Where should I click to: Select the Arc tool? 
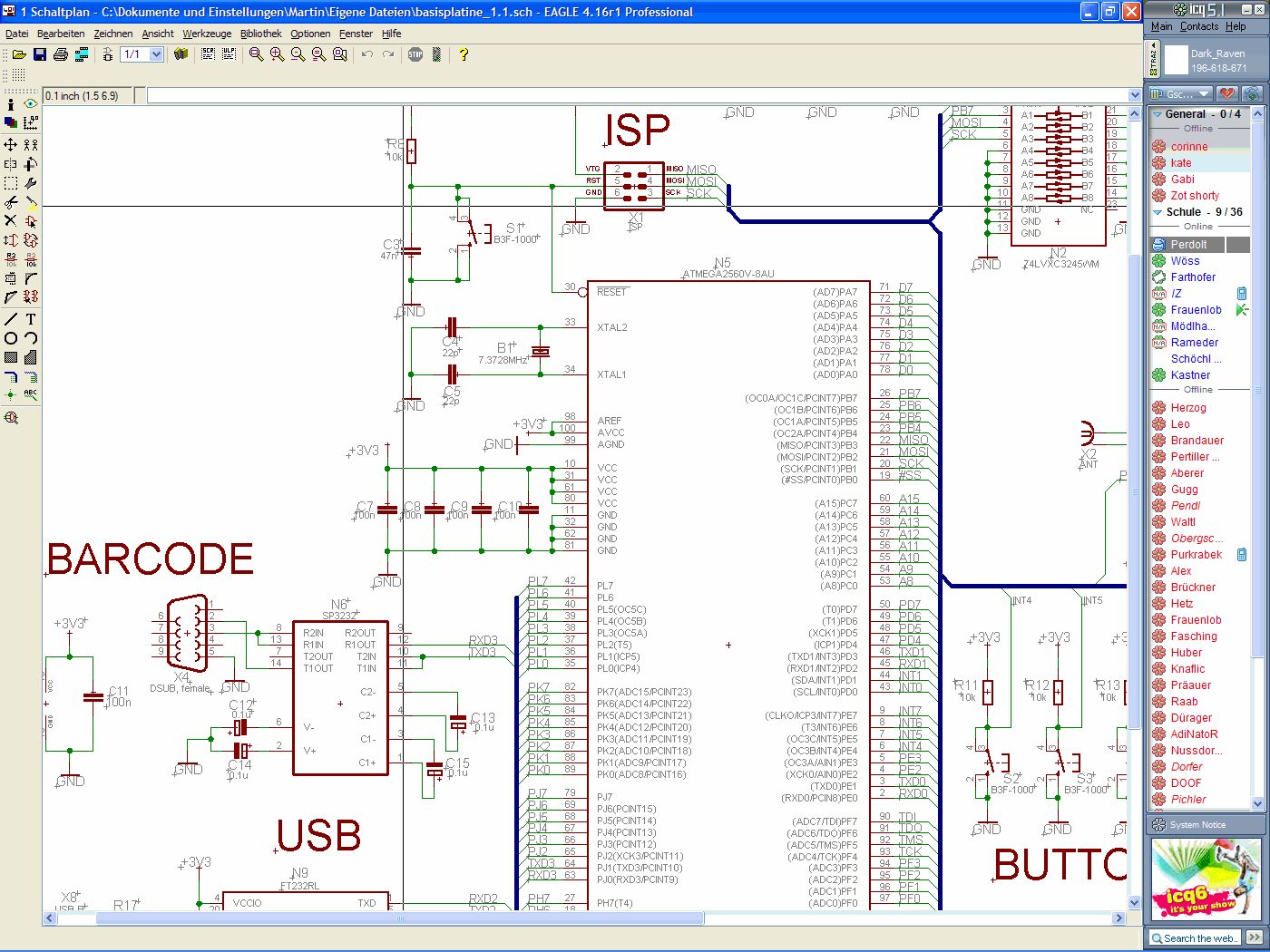click(x=31, y=338)
